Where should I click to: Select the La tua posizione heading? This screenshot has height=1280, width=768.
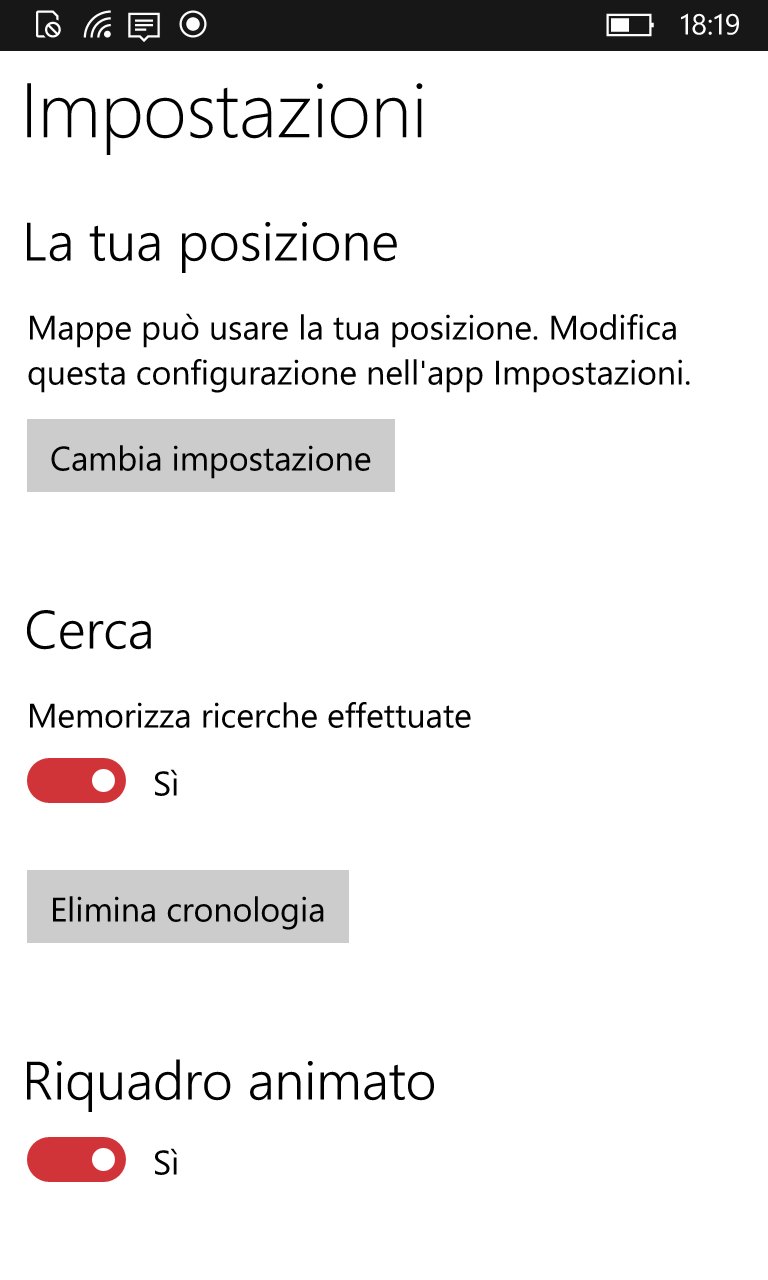211,245
